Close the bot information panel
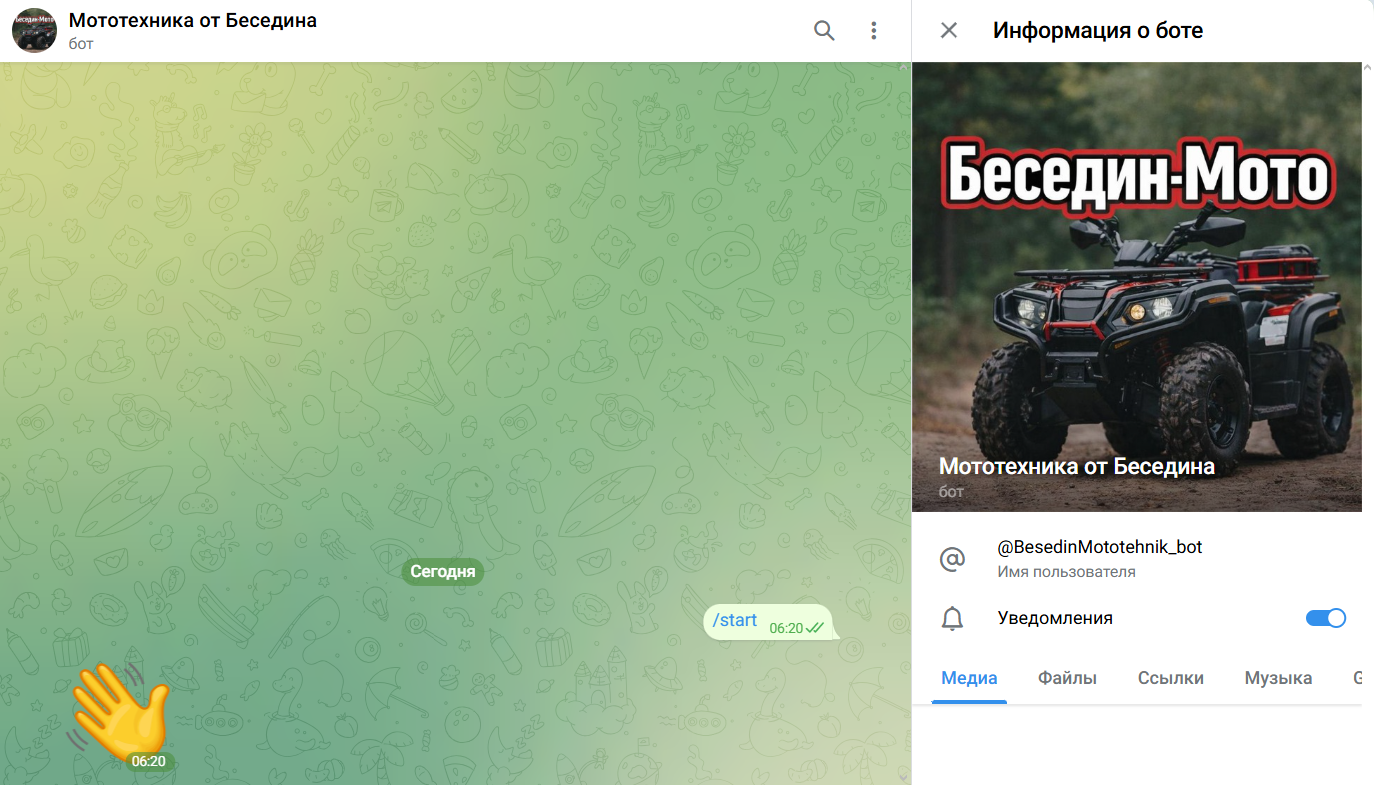The width and height of the screenshot is (1374, 785). (949, 31)
